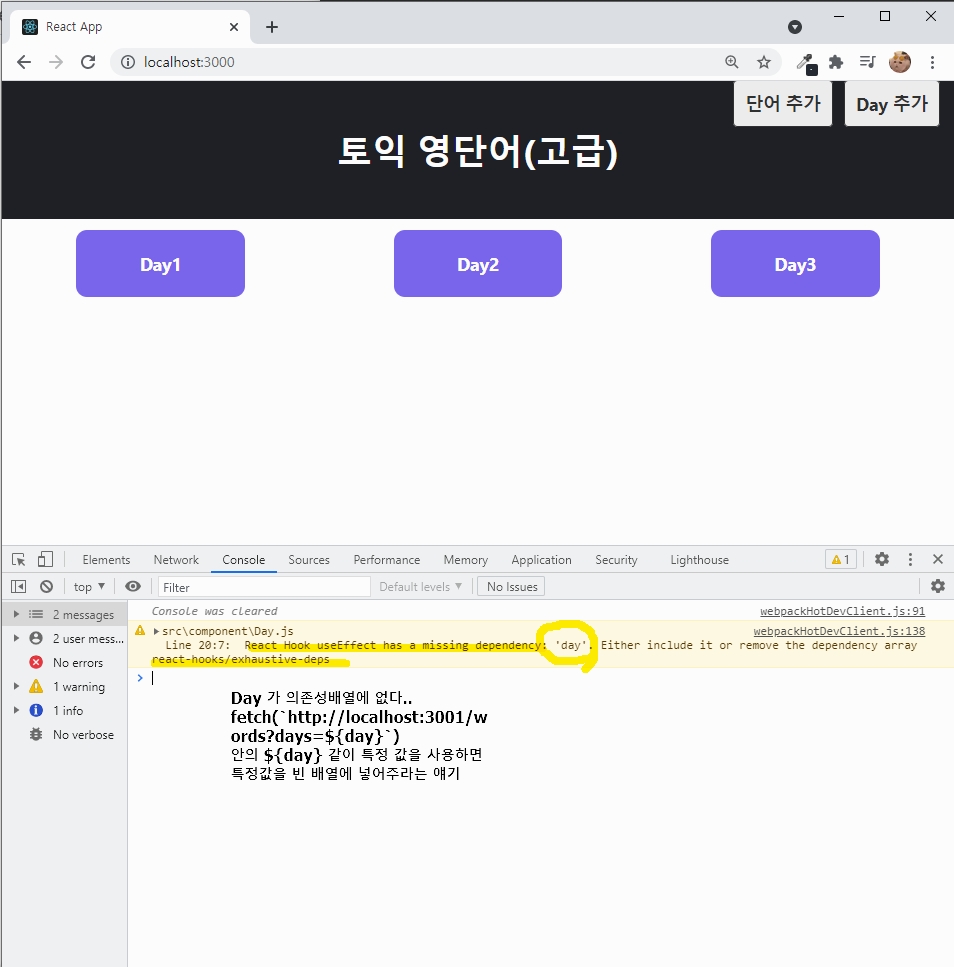The width and height of the screenshot is (954, 967).
Task: Click the No Issues button
Action: (512, 586)
